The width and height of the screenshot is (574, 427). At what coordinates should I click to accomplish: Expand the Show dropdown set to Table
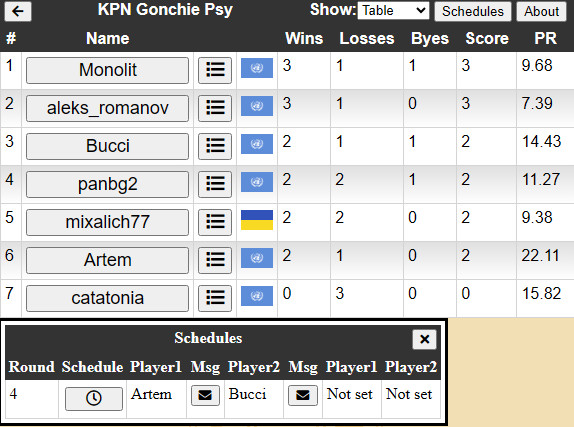(x=393, y=11)
